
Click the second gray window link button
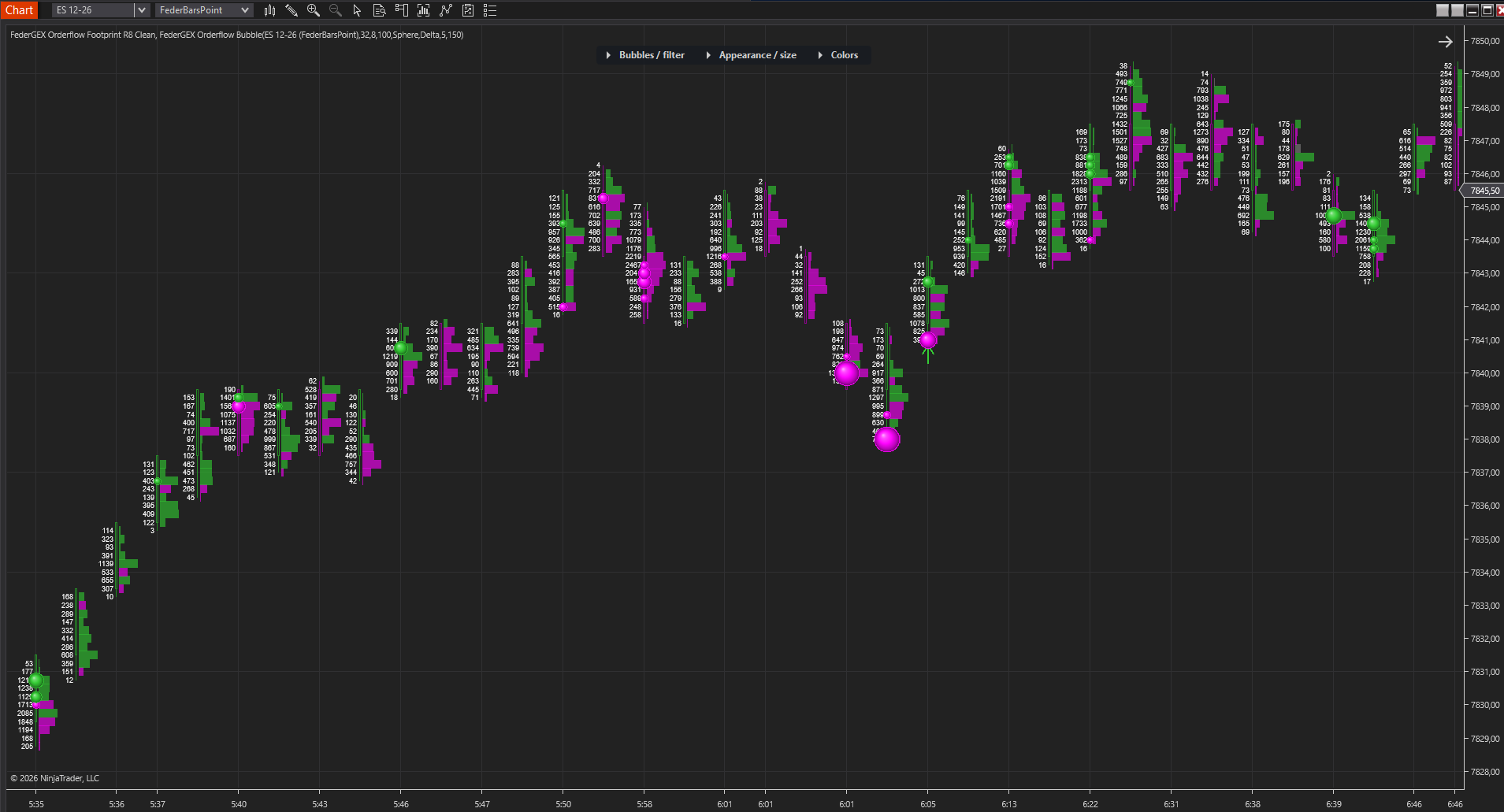coord(1458,10)
